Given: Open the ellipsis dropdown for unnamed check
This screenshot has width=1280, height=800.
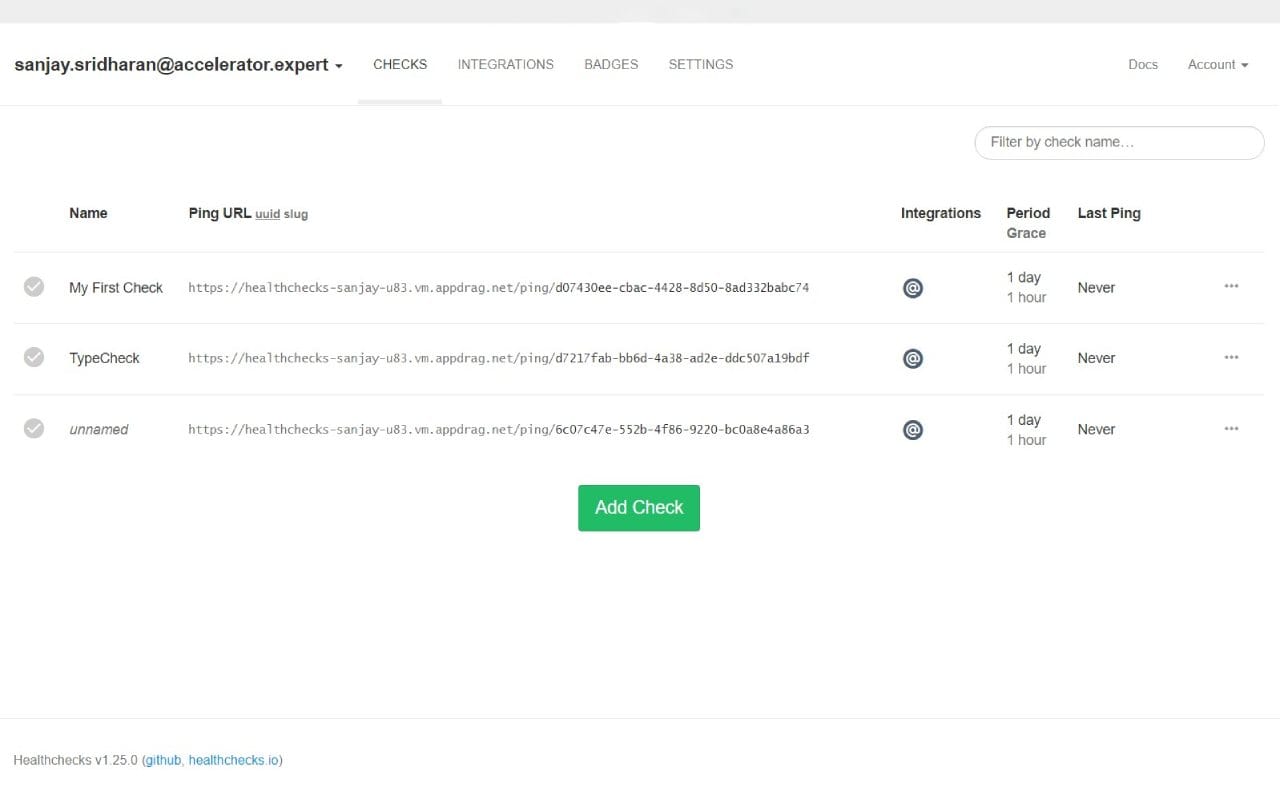Looking at the screenshot, I should coord(1231,428).
